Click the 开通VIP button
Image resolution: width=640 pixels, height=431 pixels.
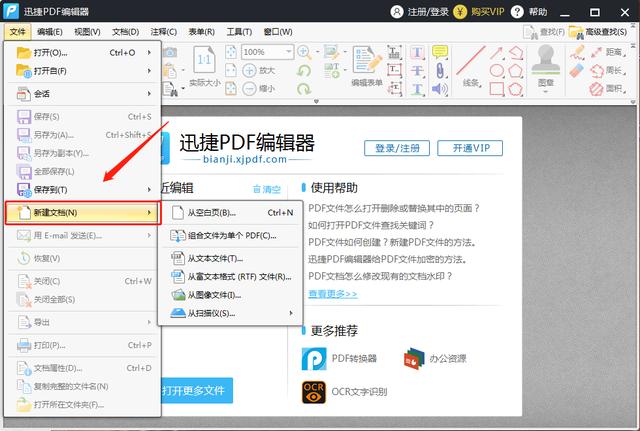pyautogui.click(x=471, y=148)
